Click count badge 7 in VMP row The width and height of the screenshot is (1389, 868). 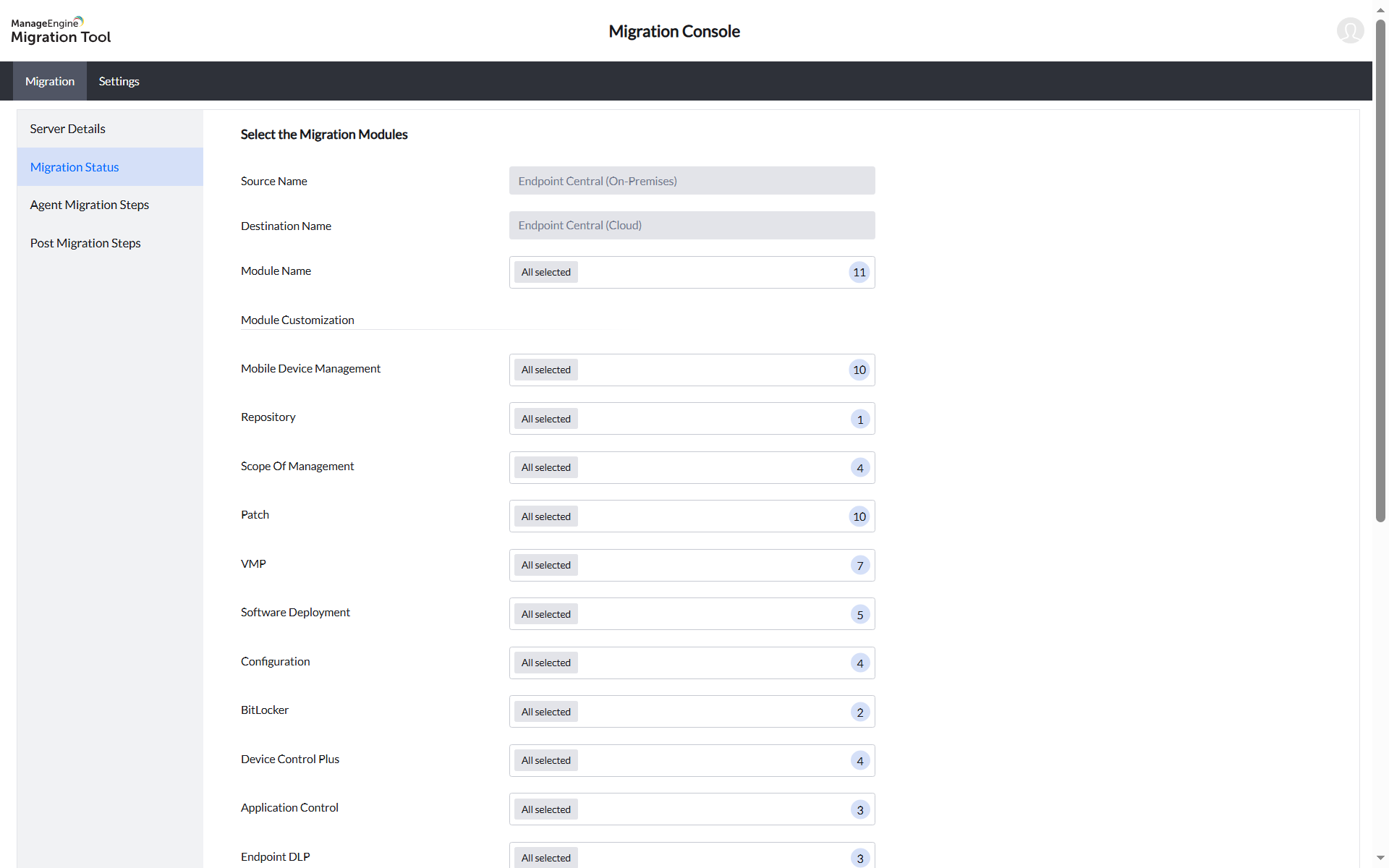tap(860, 566)
